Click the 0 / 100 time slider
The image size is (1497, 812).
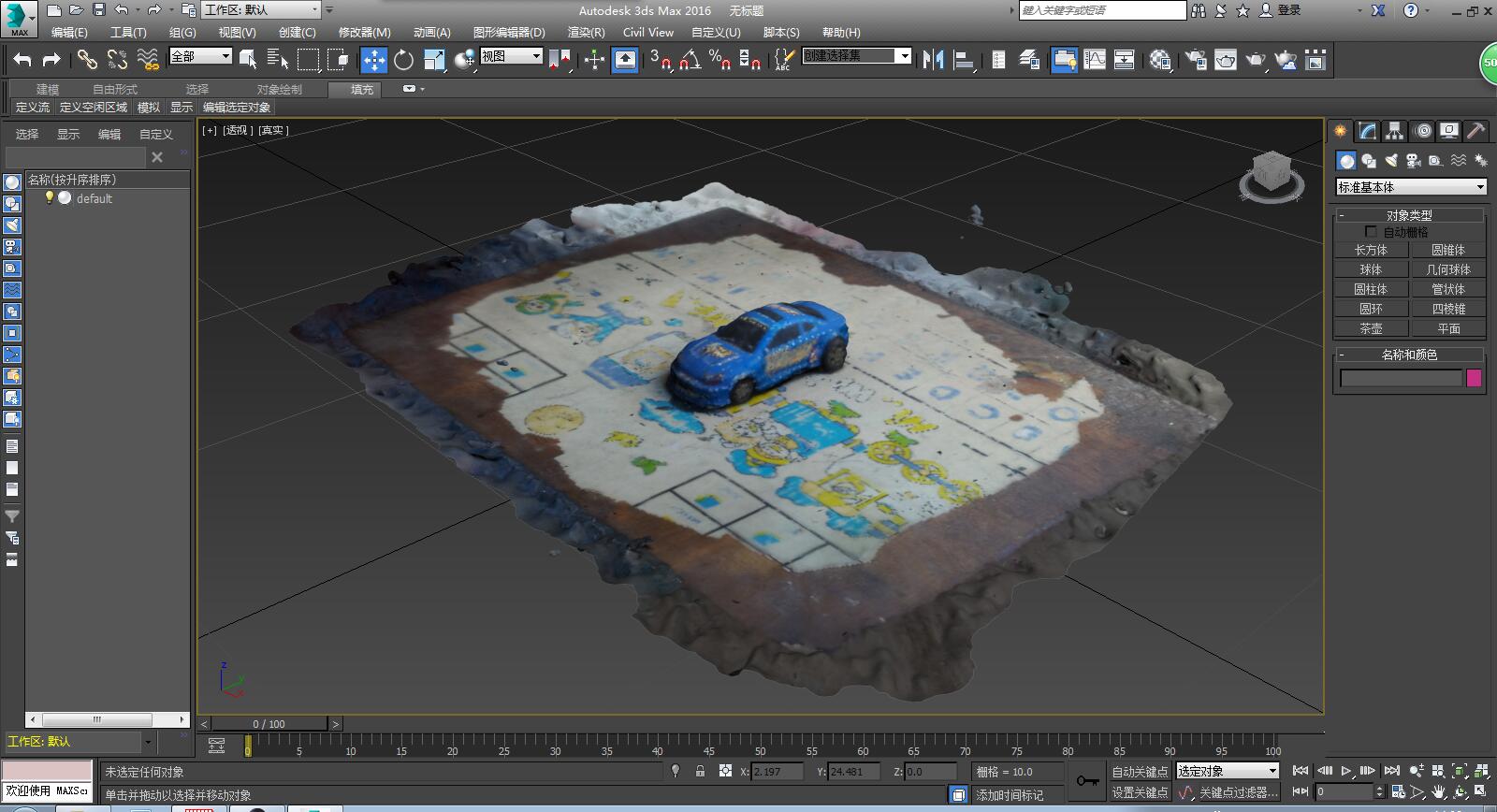pos(269,723)
